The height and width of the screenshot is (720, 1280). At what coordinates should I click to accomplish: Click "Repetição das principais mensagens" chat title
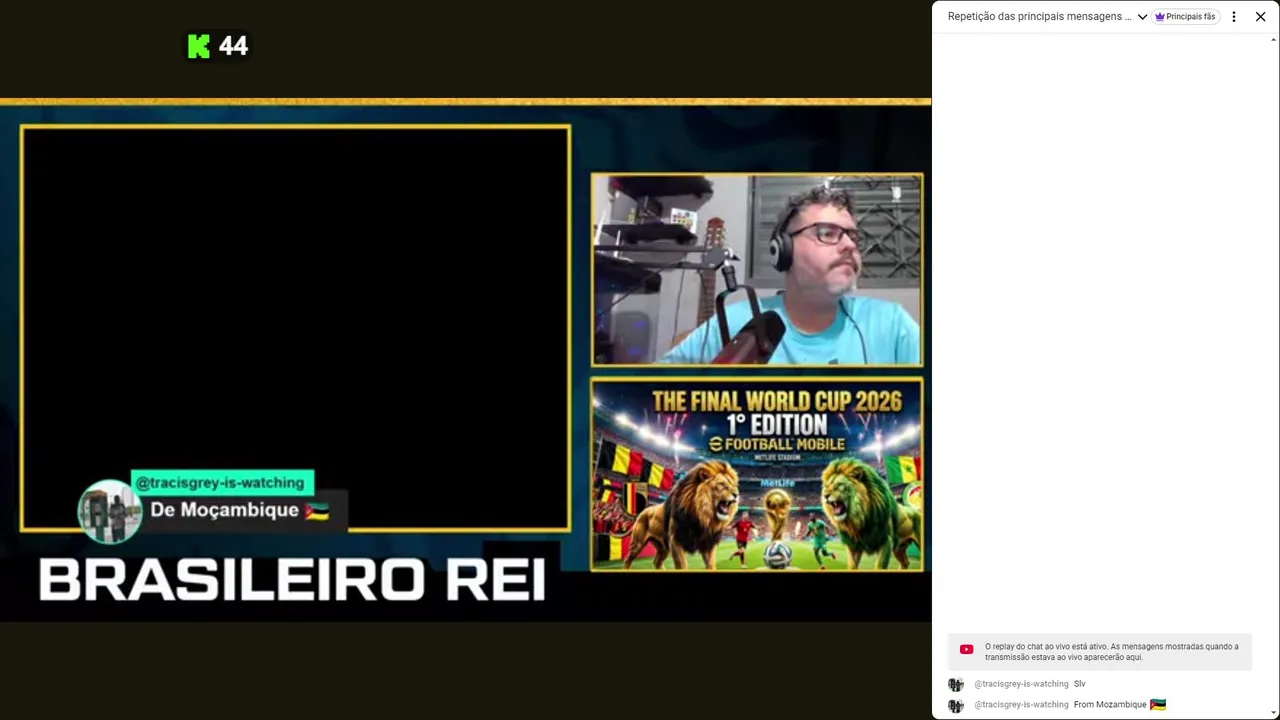1040,17
